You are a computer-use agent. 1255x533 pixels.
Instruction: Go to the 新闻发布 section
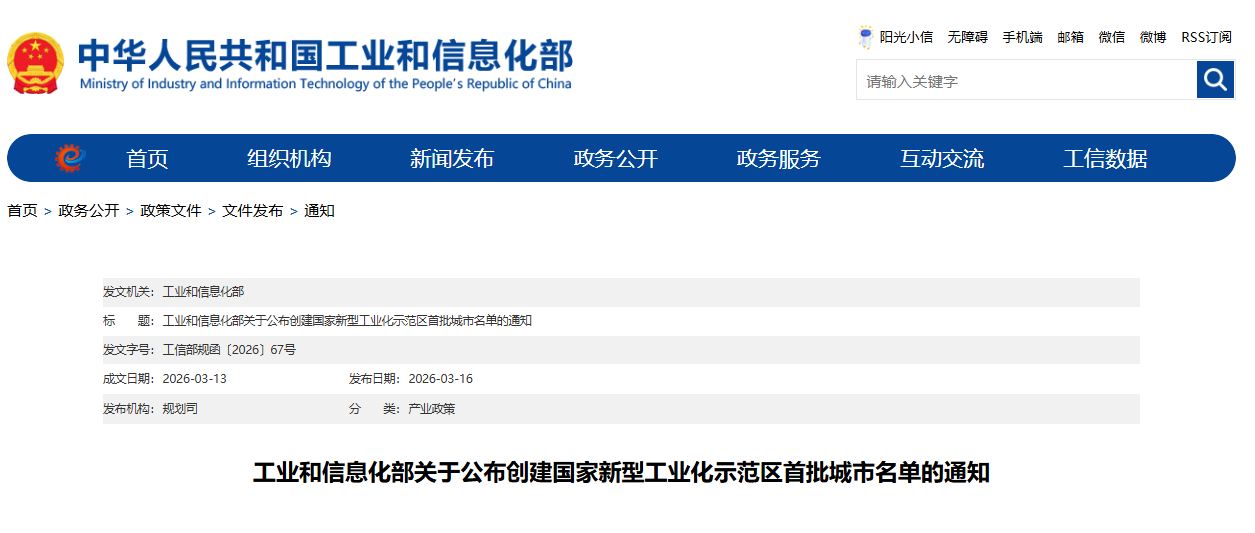452,158
